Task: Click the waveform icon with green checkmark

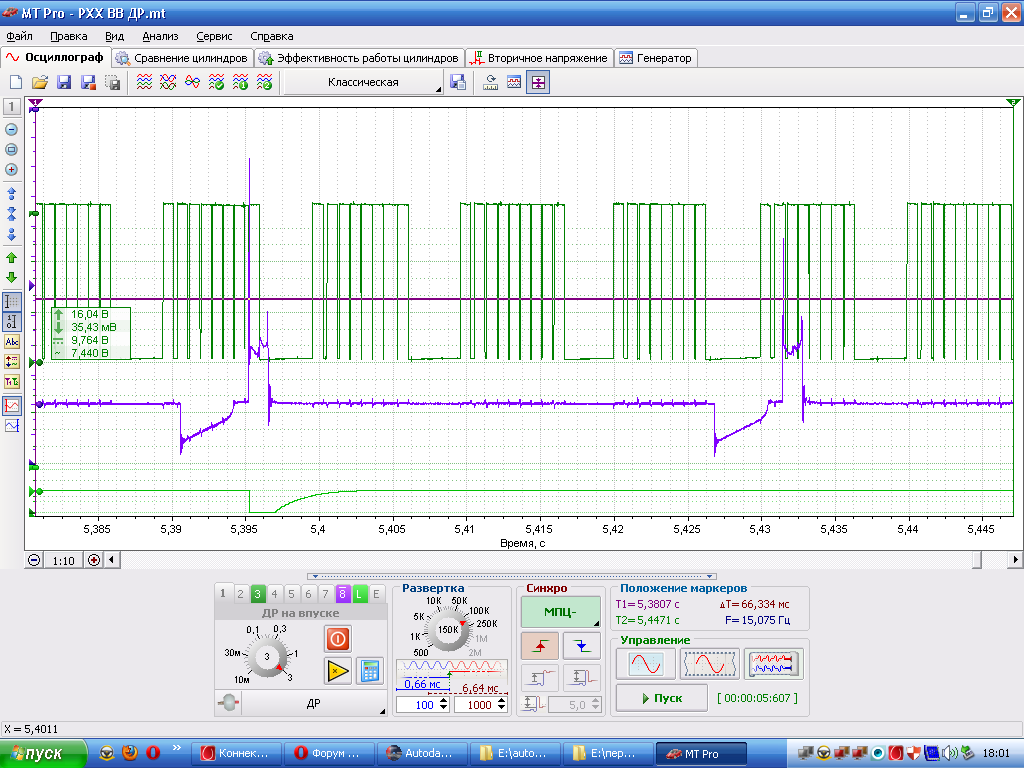Action: pos(216,82)
